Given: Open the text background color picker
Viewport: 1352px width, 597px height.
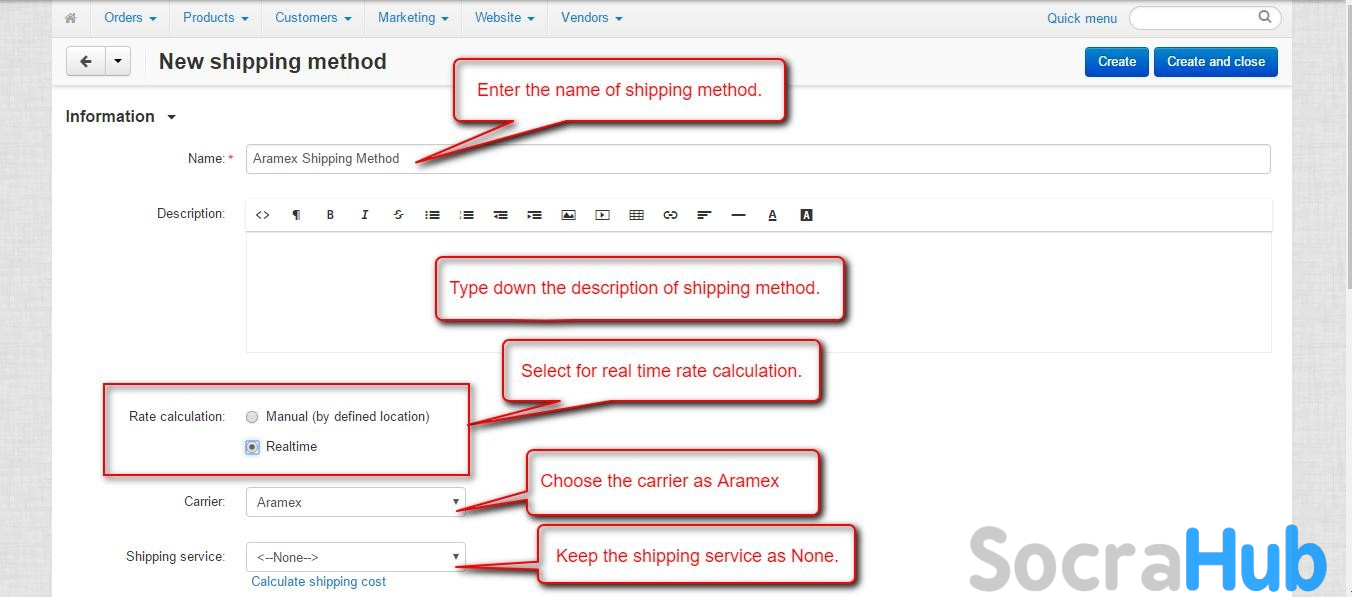Looking at the screenshot, I should (x=806, y=215).
